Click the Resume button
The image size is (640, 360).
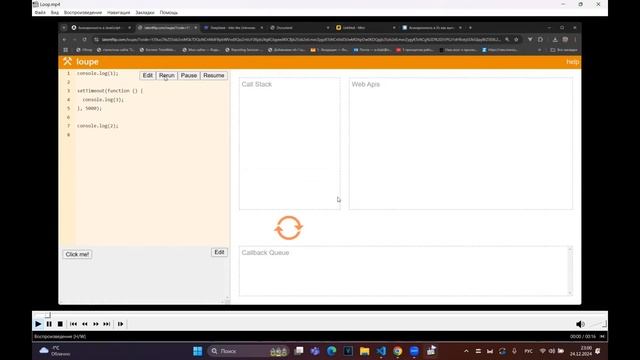(213, 76)
